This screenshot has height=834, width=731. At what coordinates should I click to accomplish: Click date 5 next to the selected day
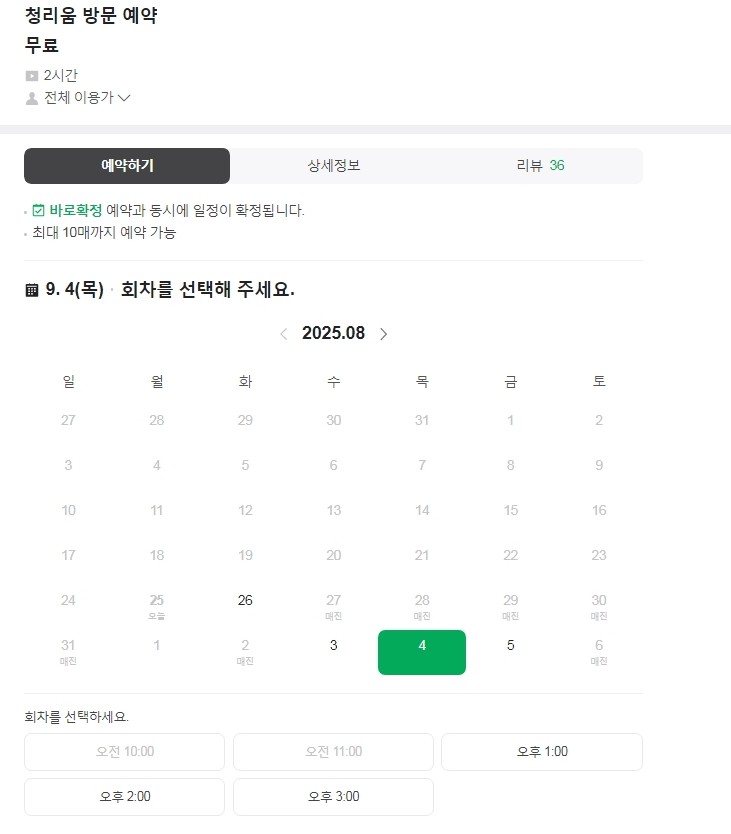[x=510, y=646]
